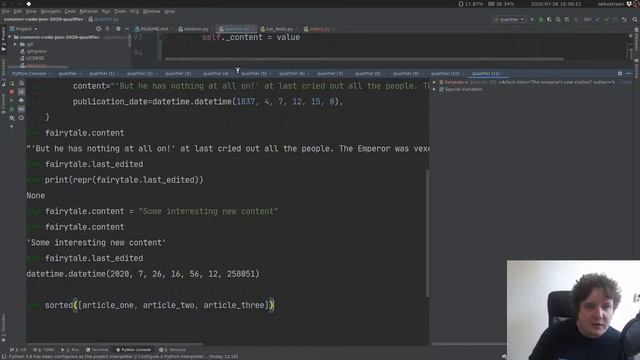
Task: Open the Project panel gear settings
Action: (x=118, y=29)
